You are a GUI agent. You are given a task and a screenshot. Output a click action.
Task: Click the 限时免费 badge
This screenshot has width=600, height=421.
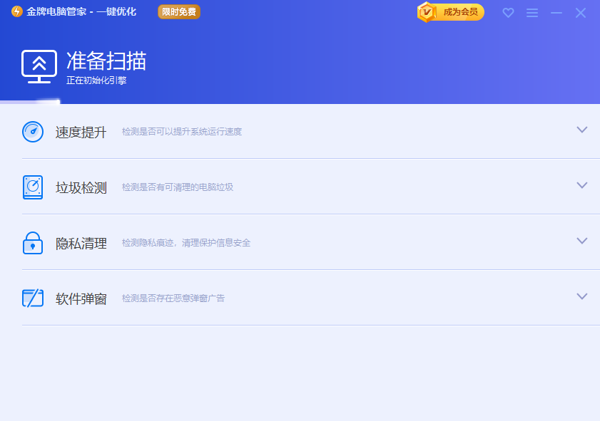tap(179, 12)
